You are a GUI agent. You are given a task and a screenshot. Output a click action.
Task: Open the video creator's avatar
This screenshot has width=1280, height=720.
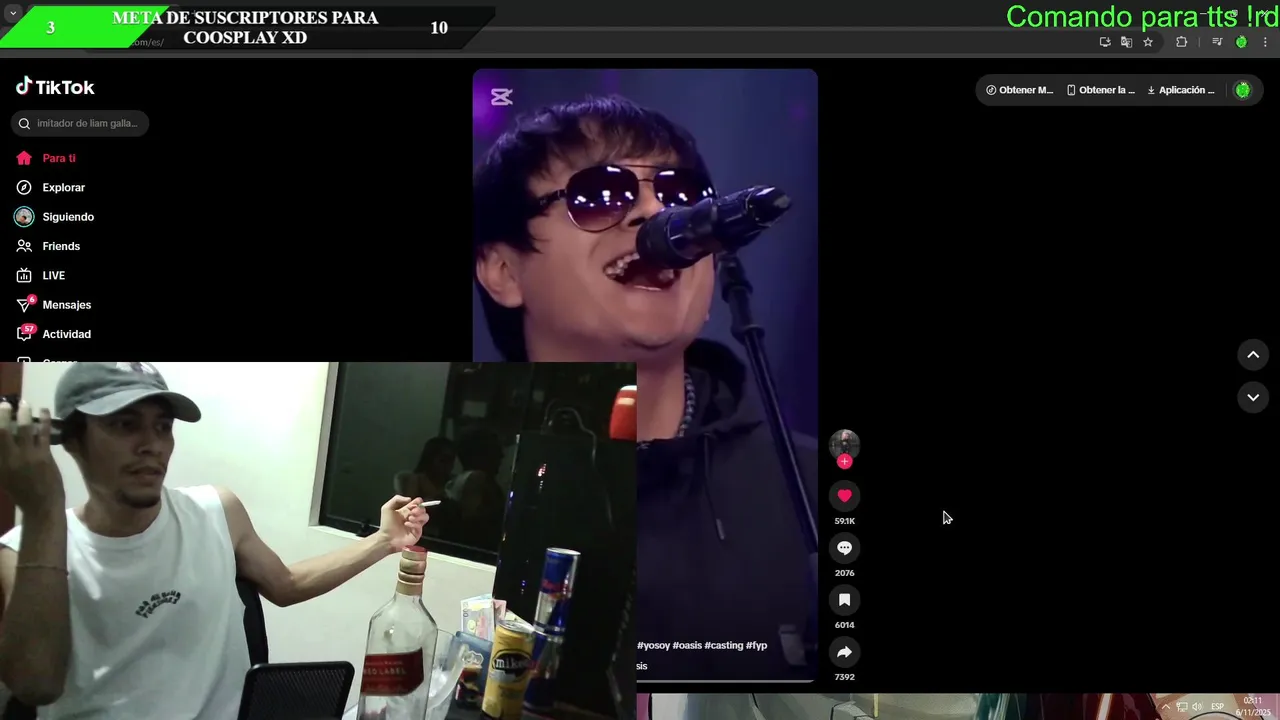click(844, 444)
